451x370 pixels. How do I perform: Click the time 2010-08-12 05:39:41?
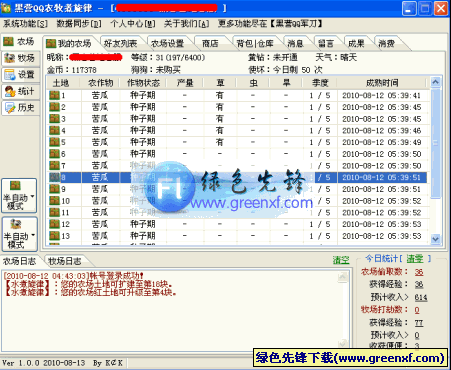point(382,95)
